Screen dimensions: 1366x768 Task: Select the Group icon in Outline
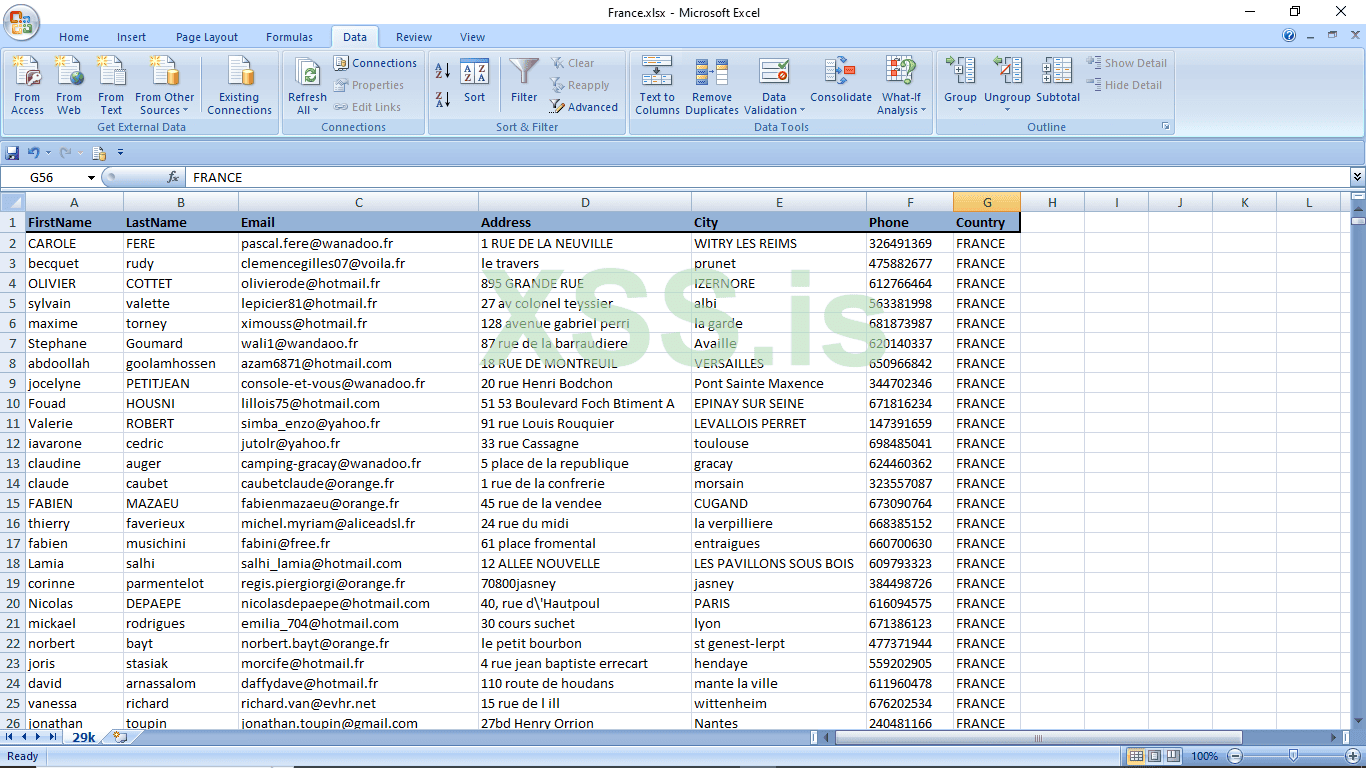(959, 84)
